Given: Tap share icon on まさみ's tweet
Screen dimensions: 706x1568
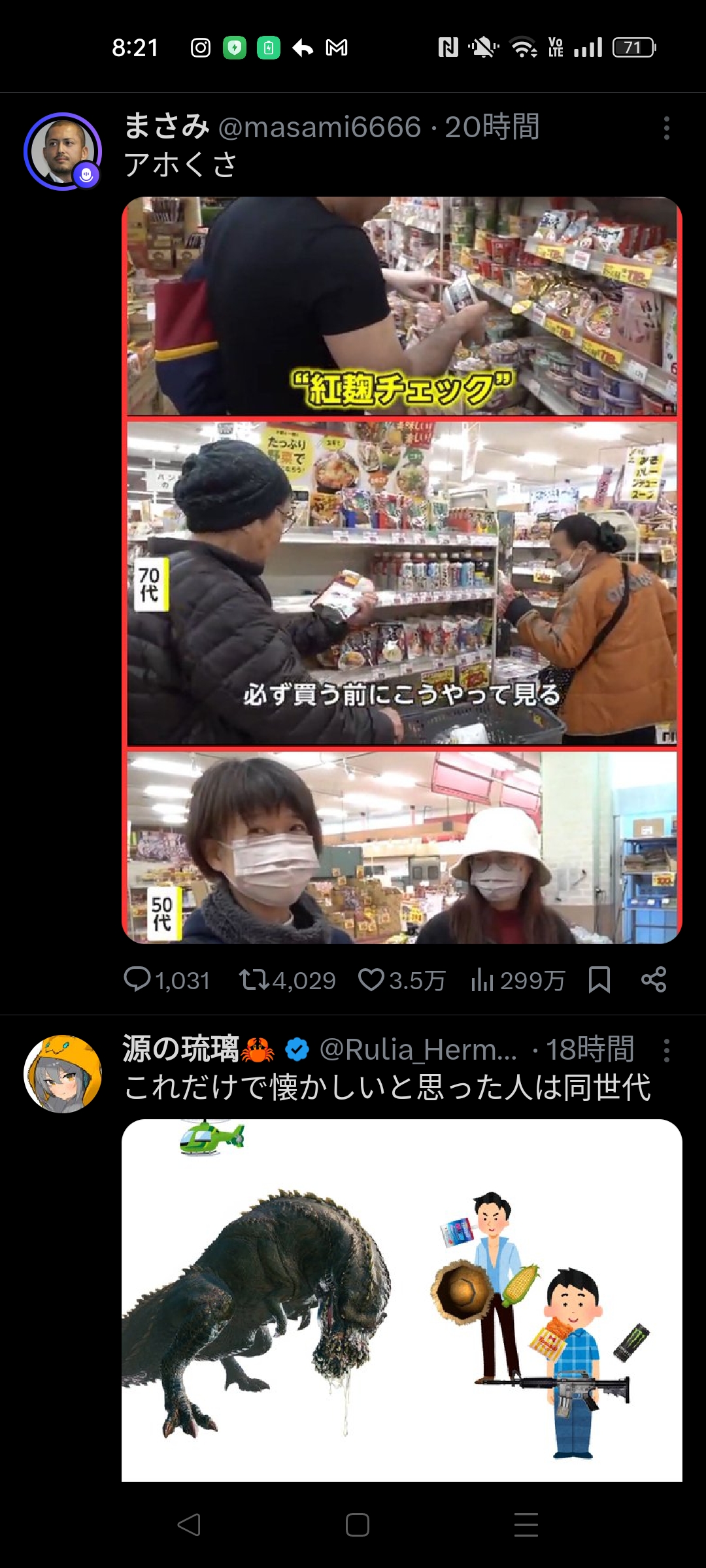Looking at the screenshot, I should (654, 979).
